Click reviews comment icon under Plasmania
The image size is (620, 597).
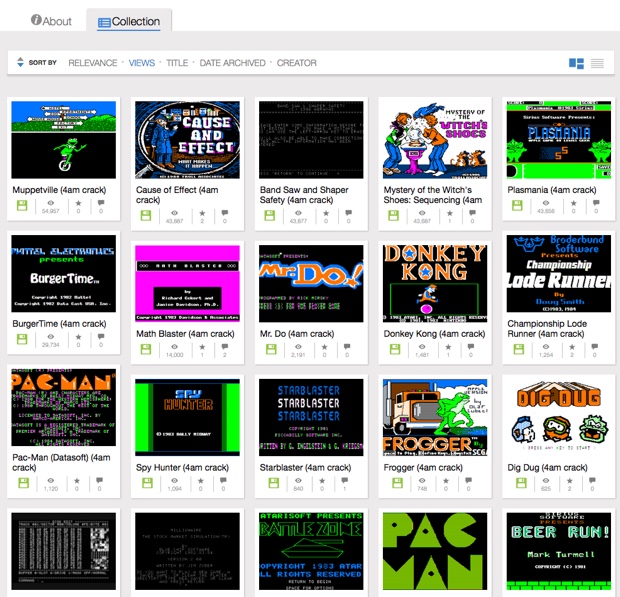point(596,203)
